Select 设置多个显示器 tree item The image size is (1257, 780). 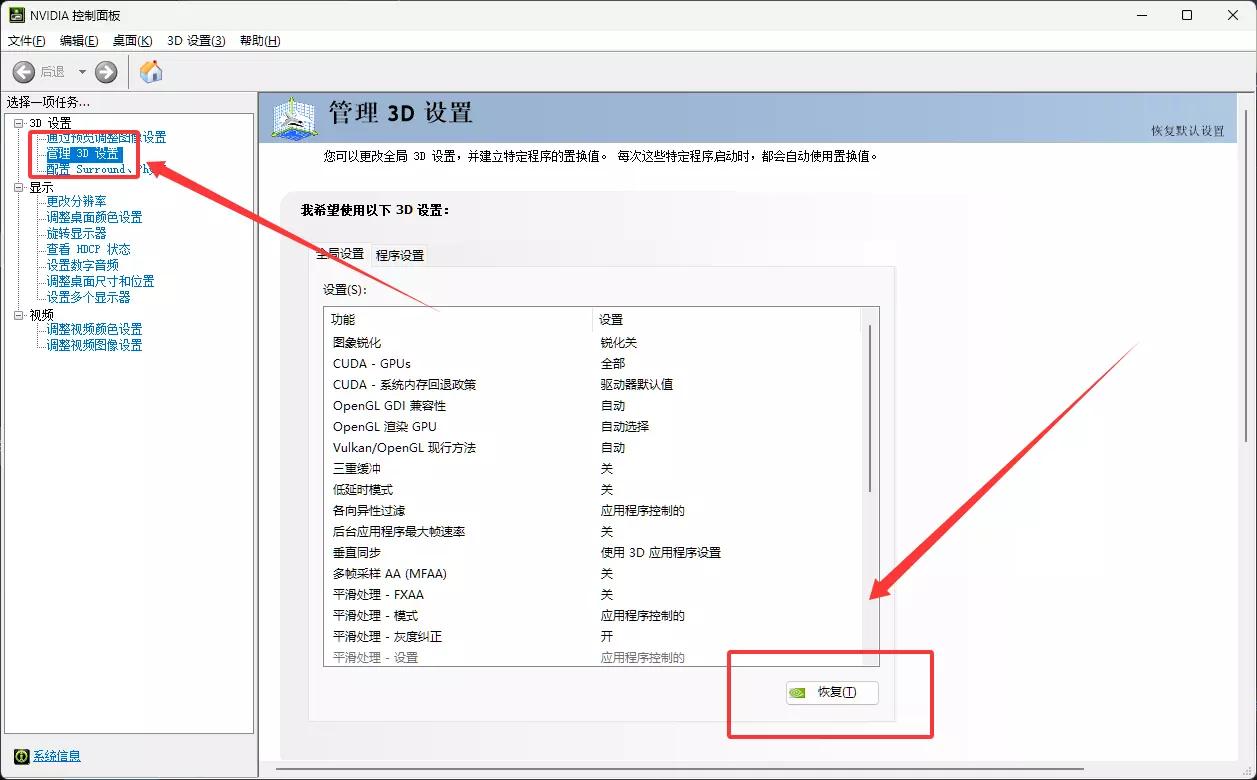click(88, 298)
